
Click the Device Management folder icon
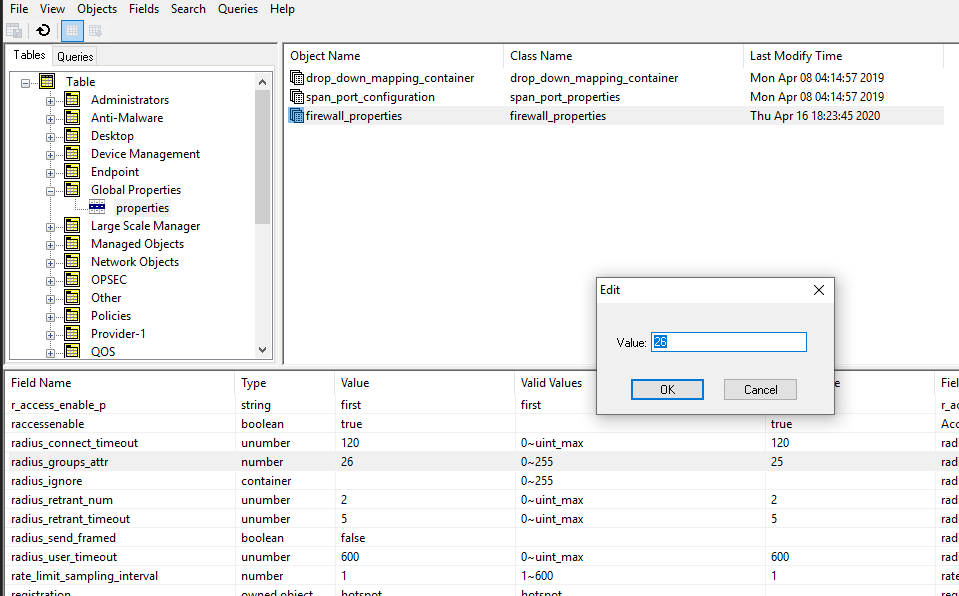click(x=72, y=154)
